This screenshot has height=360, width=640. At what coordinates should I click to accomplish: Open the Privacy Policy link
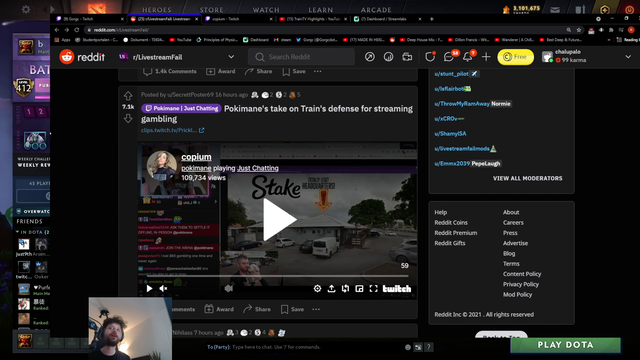click(521, 284)
